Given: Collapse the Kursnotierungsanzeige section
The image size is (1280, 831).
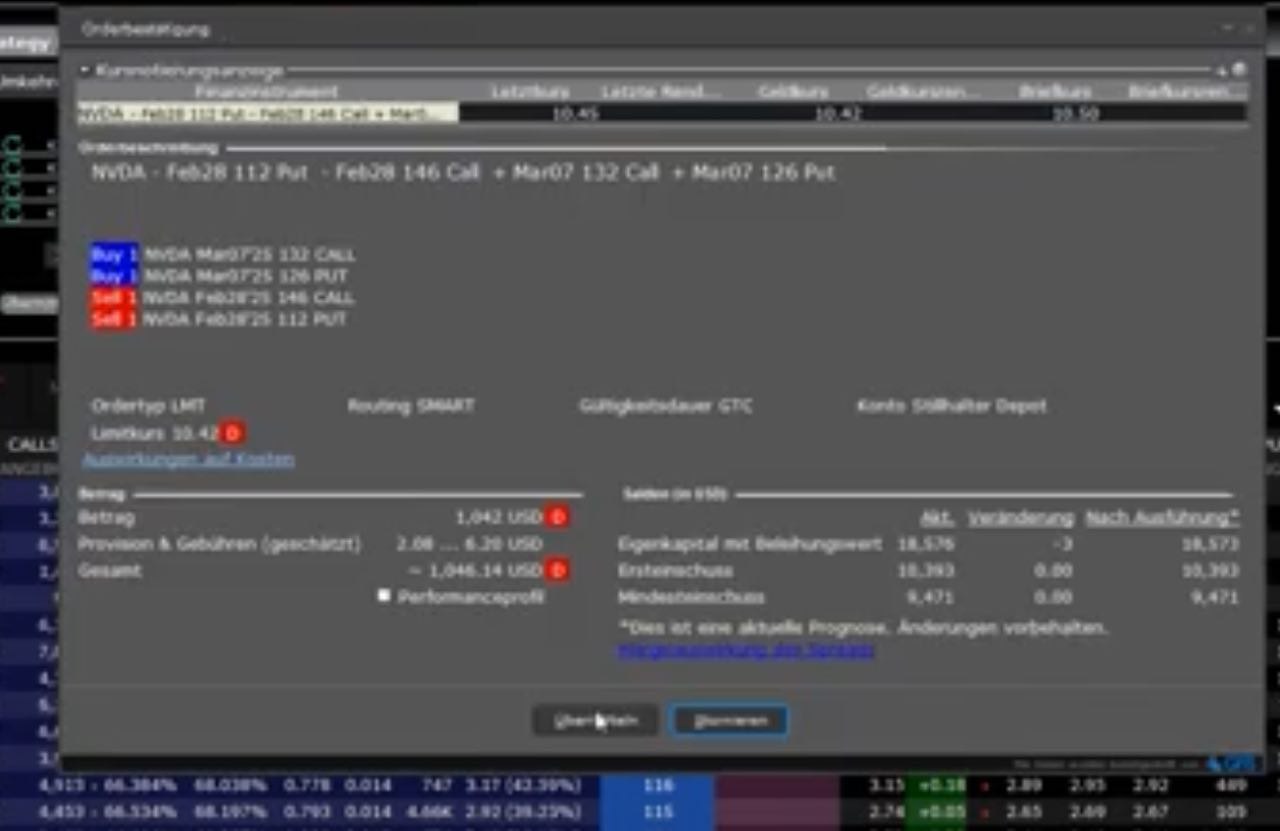Looking at the screenshot, I should click(x=85, y=71).
